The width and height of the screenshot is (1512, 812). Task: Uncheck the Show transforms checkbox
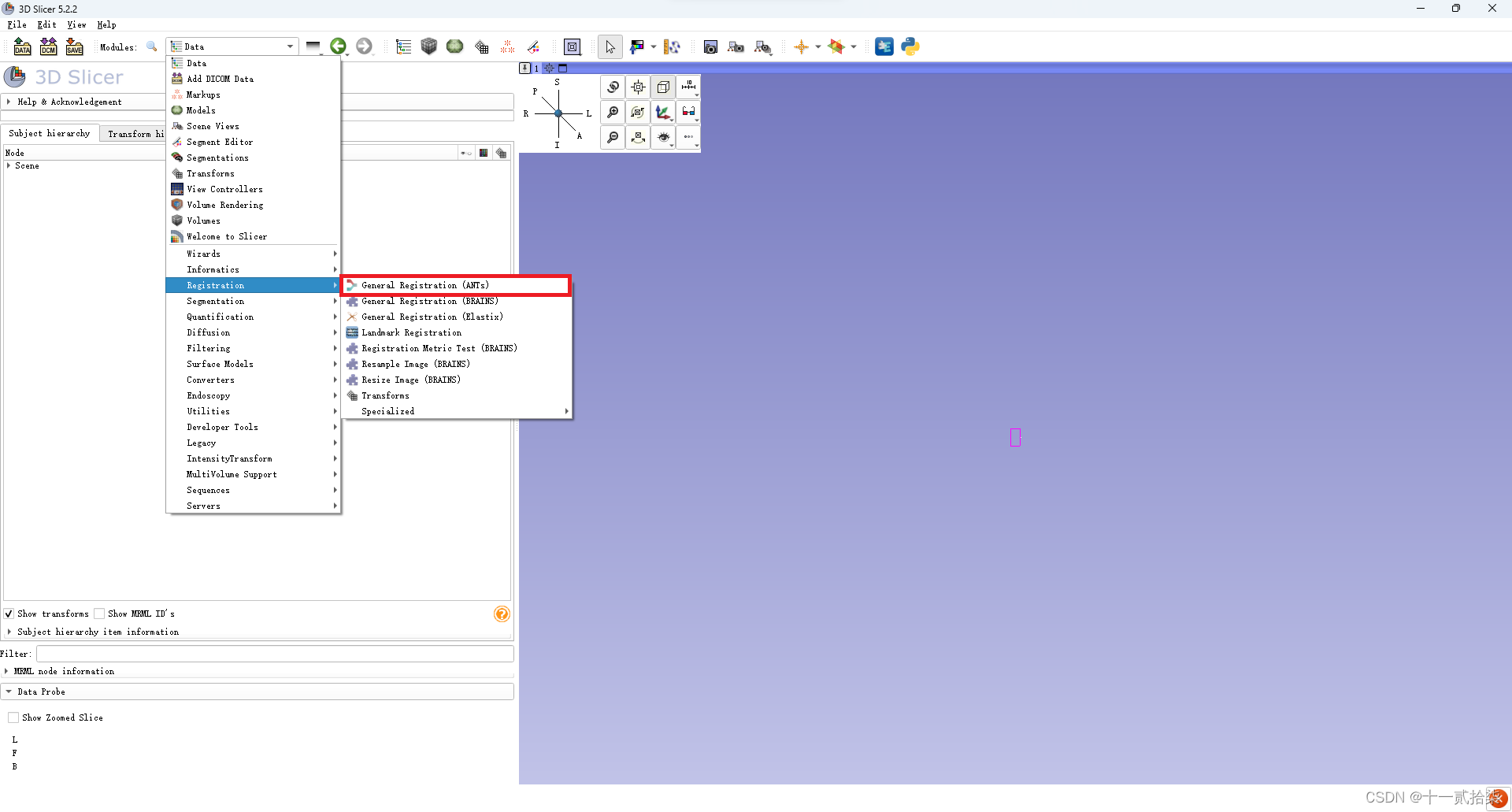pyautogui.click(x=9, y=614)
